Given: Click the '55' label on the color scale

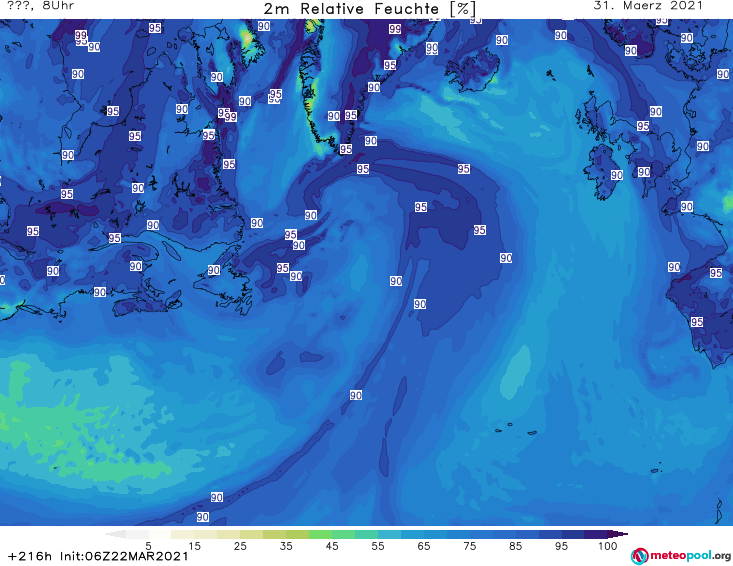Looking at the screenshot, I should 378,545.
